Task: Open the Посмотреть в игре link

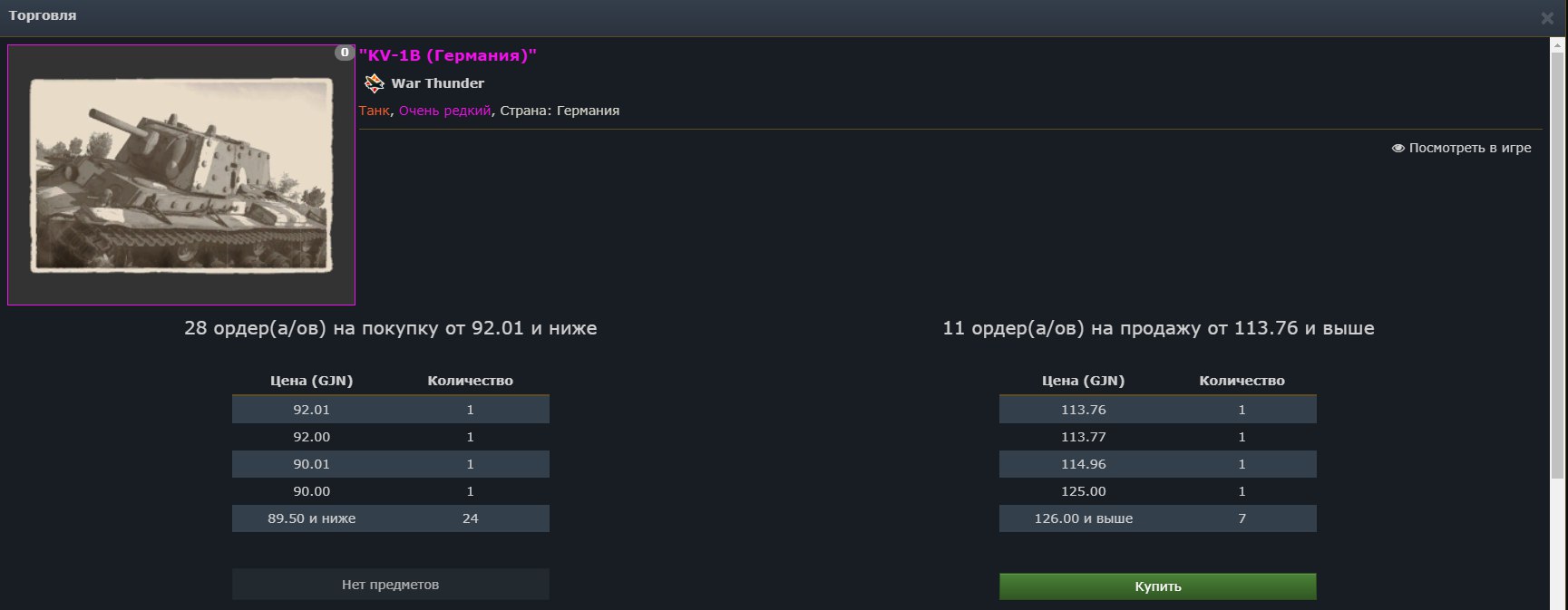Action: [1461, 148]
